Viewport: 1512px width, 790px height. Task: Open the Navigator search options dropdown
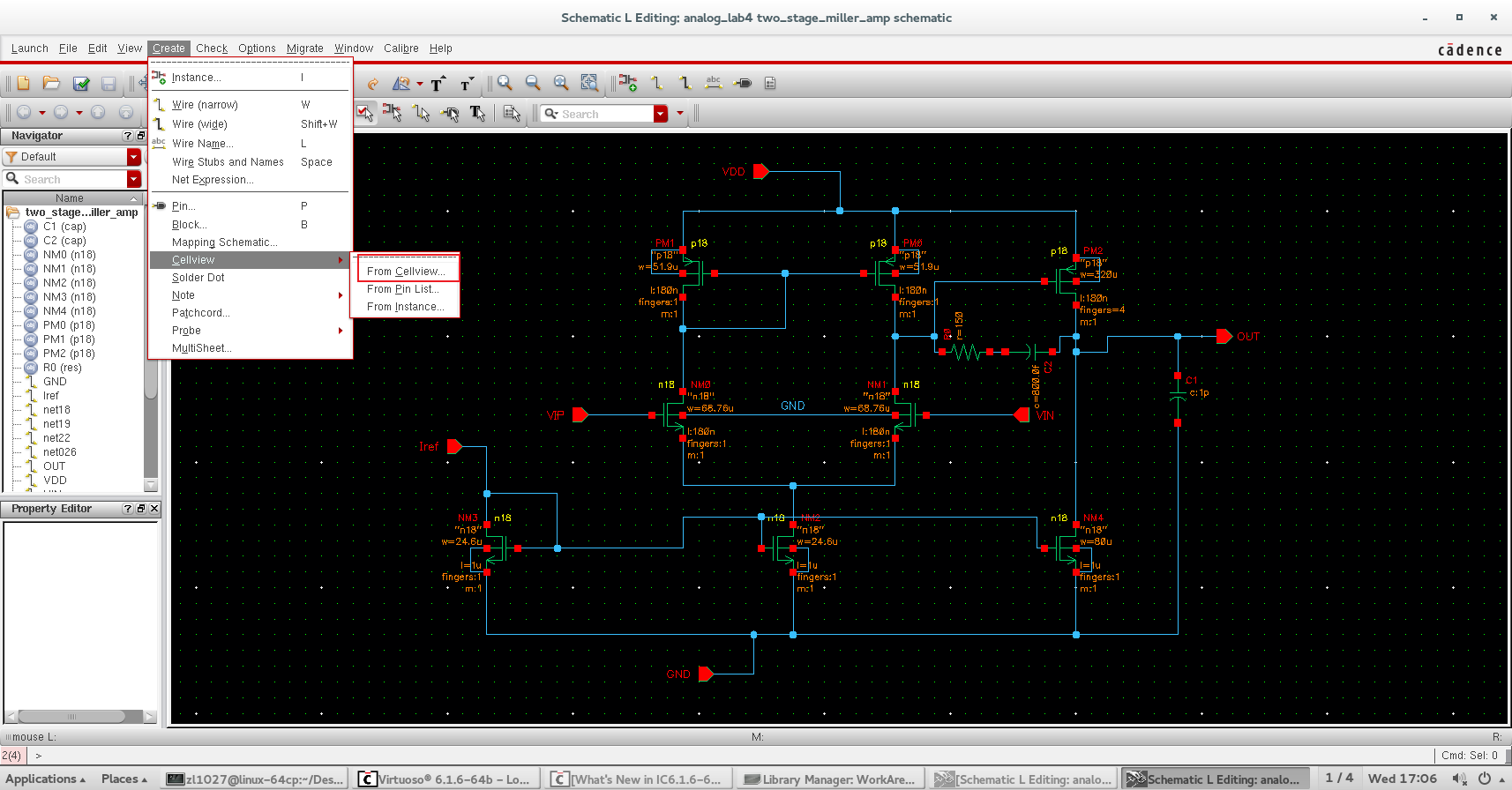[134, 179]
